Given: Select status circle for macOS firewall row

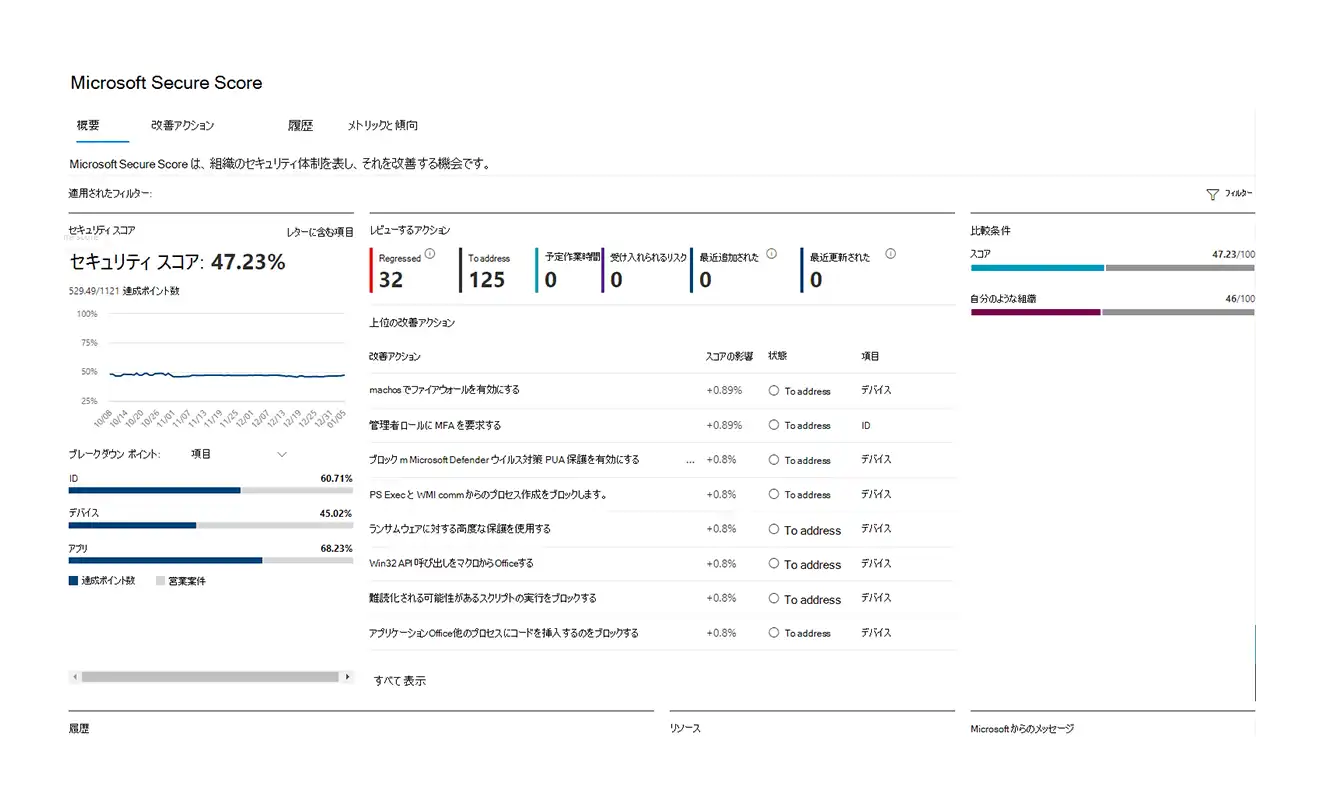Looking at the screenshot, I should click(773, 390).
